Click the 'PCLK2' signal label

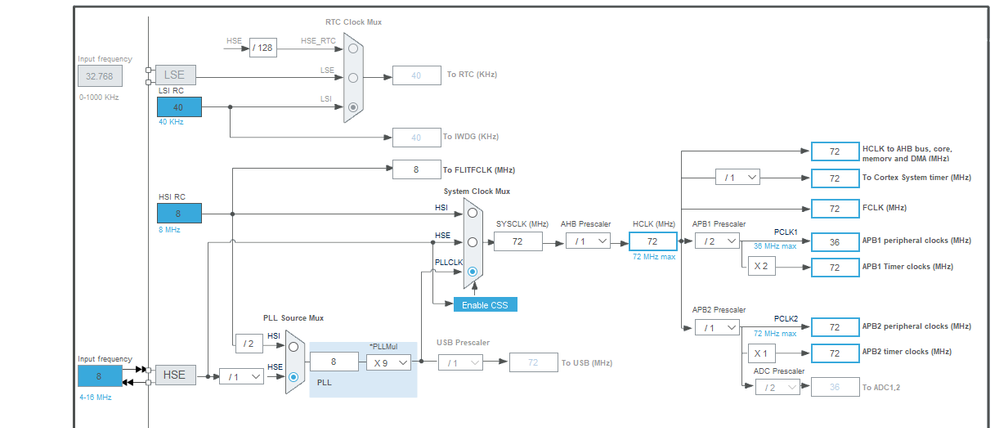pos(786,318)
